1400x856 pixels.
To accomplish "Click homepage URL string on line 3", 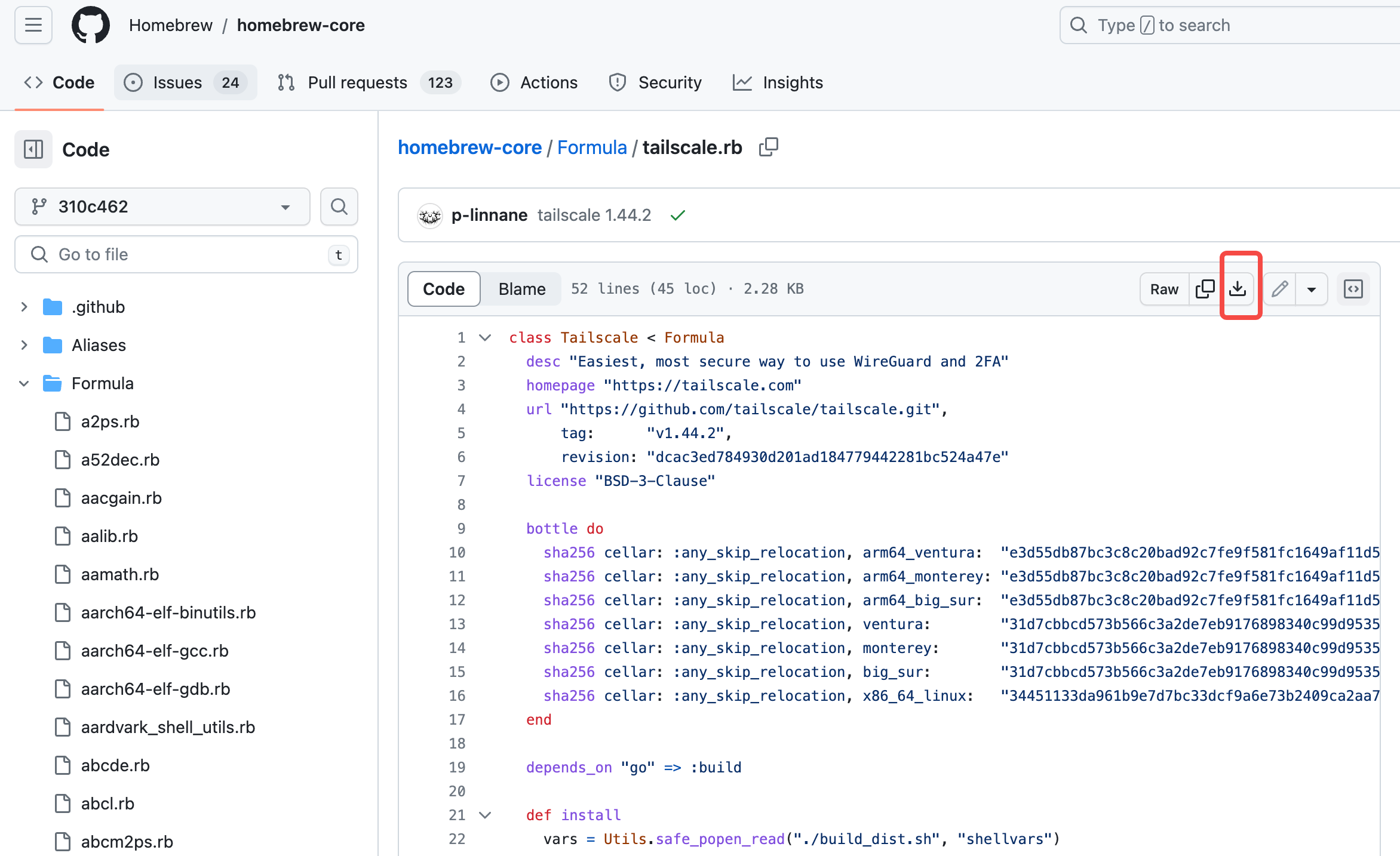I will pyautogui.click(x=702, y=385).
